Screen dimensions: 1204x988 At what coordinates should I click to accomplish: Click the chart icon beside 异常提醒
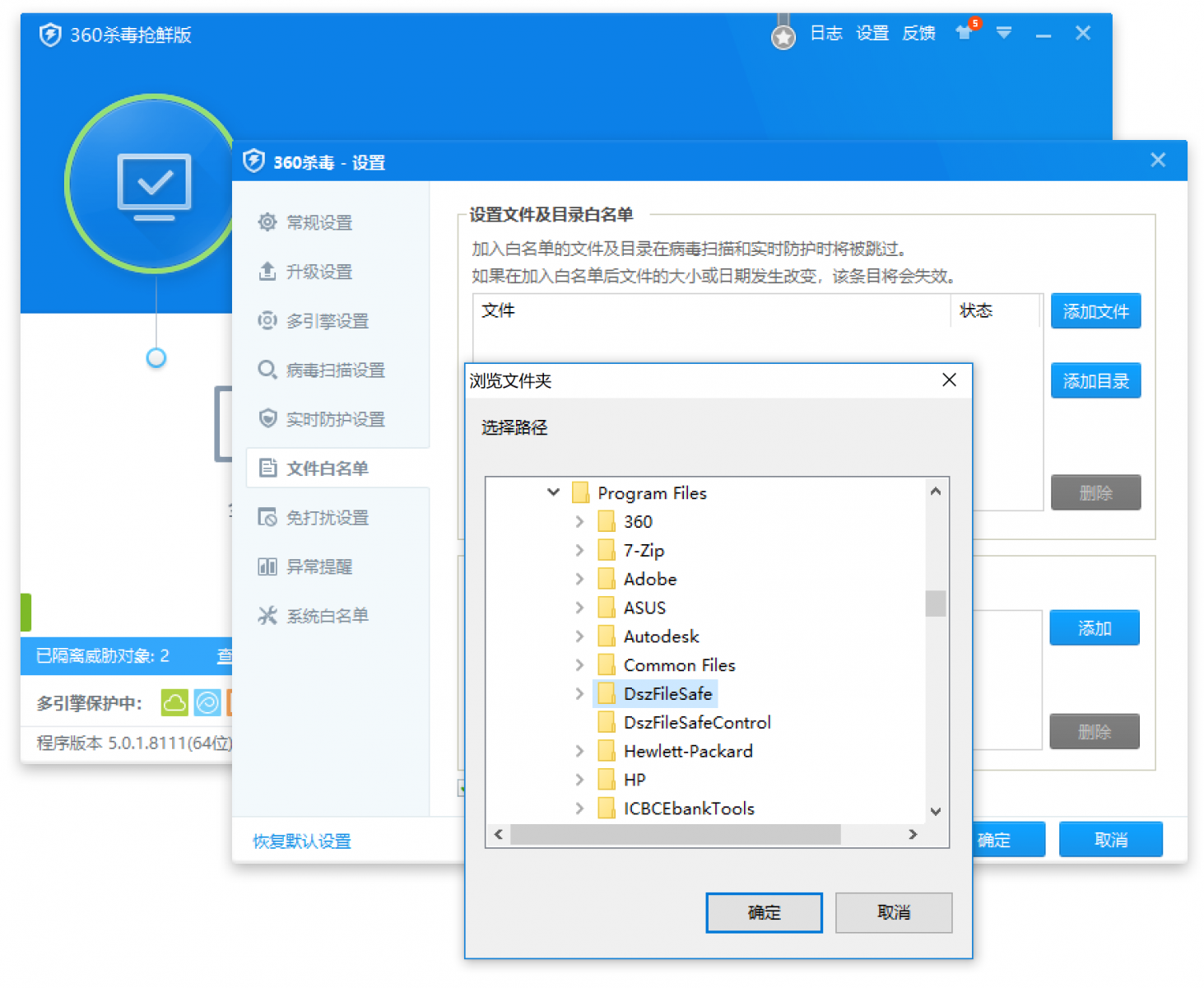[x=267, y=566]
